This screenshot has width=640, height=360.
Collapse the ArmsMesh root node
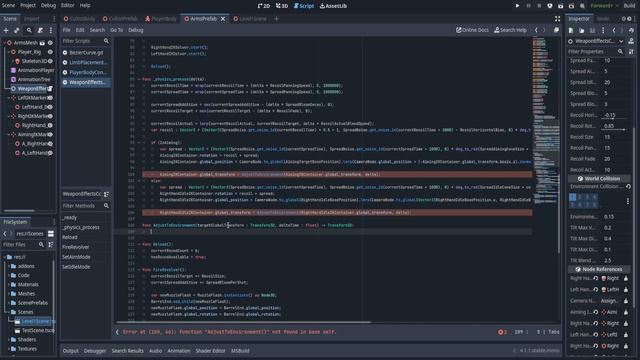click(x=4, y=43)
